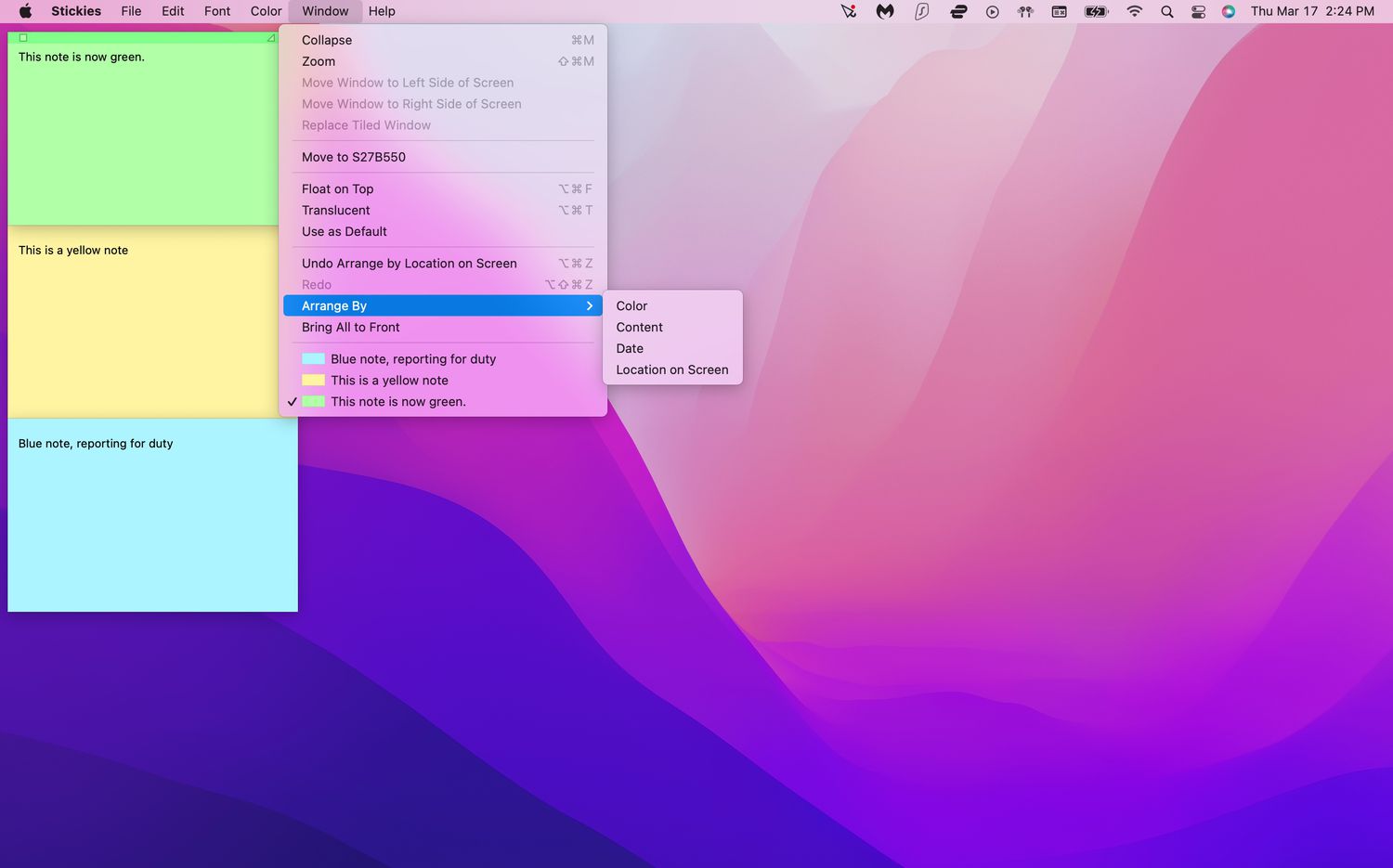Open Control Center in the menu bar
This screenshot has height=868, width=1393.
click(1197, 12)
